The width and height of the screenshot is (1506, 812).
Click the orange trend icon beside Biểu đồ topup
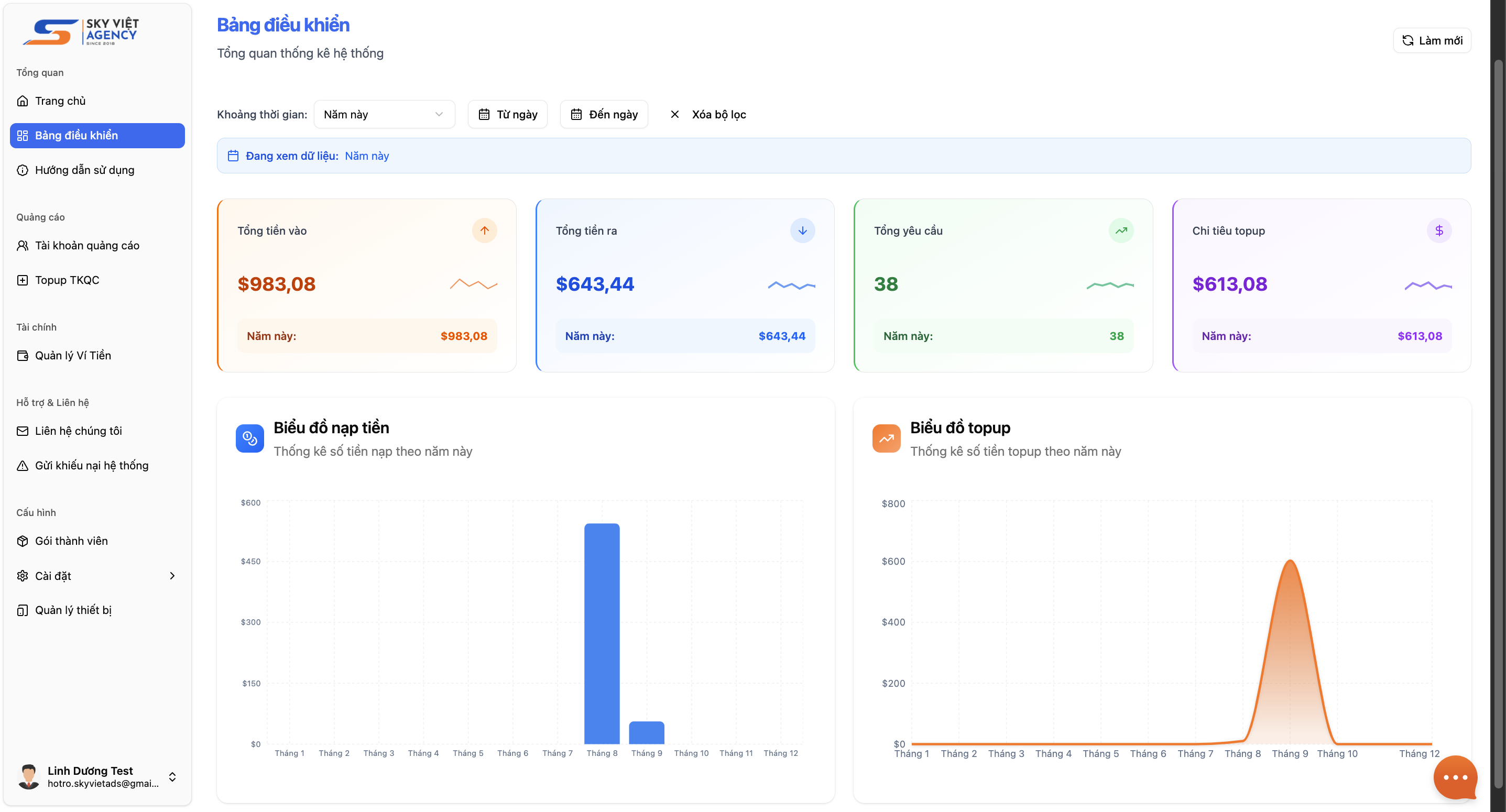[886, 438]
